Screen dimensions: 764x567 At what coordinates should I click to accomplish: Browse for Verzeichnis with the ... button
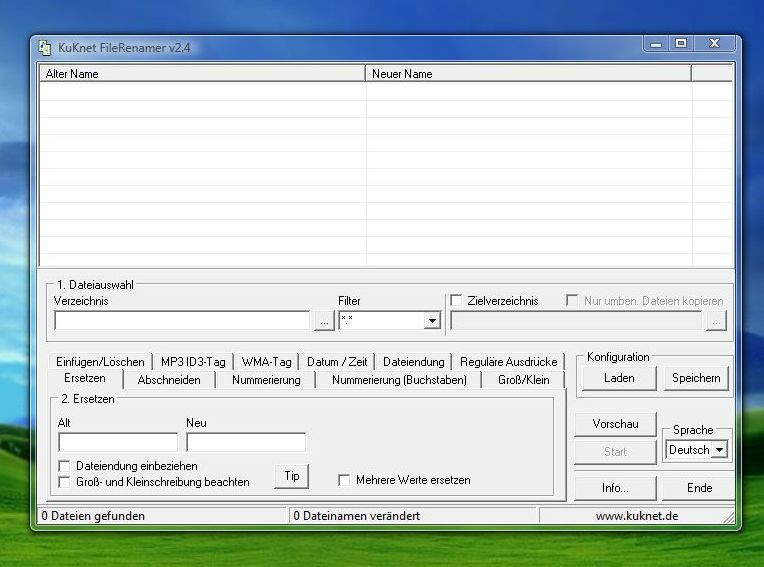(324, 321)
